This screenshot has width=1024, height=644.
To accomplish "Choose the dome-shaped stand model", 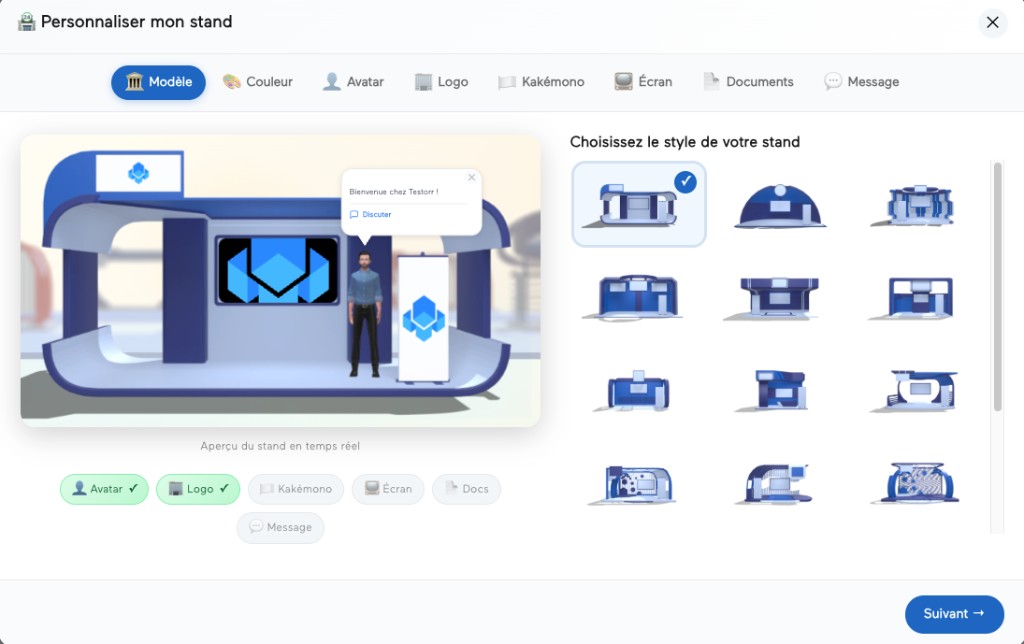I will pyautogui.click(x=780, y=206).
